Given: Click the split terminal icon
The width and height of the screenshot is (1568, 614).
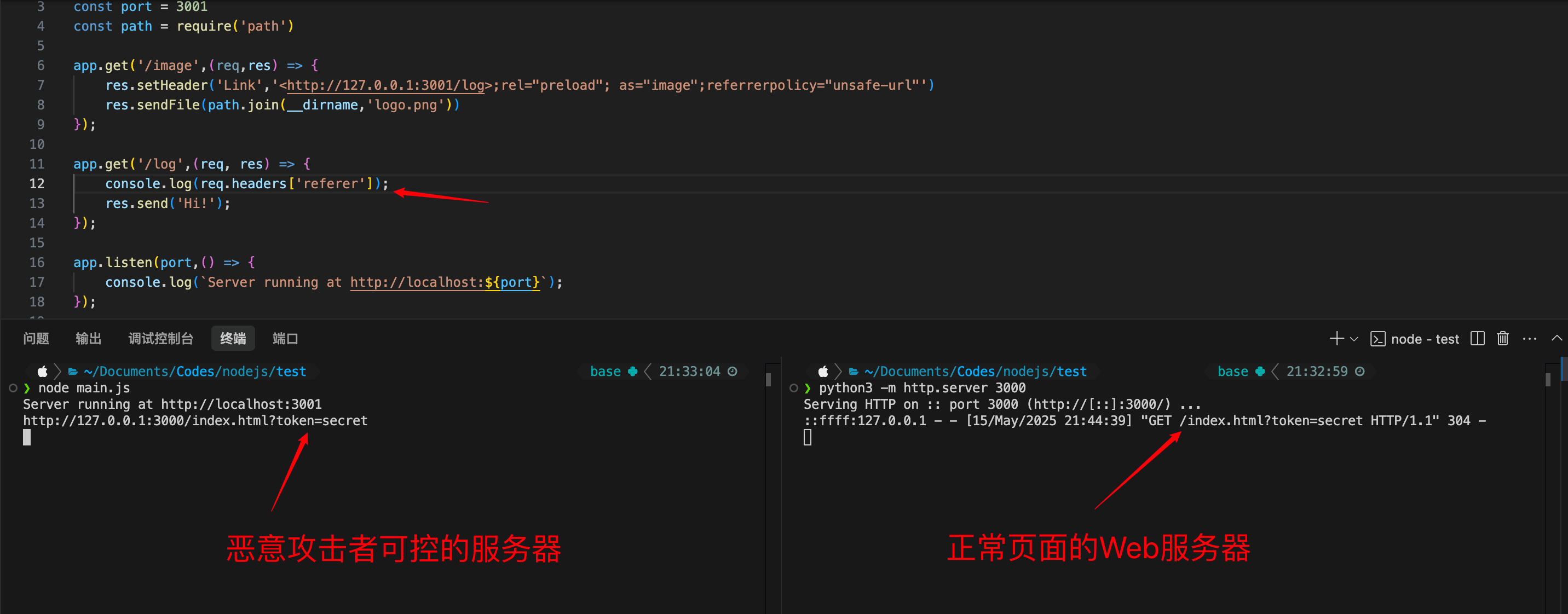Looking at the screenshot, I should coord(1477,339).
